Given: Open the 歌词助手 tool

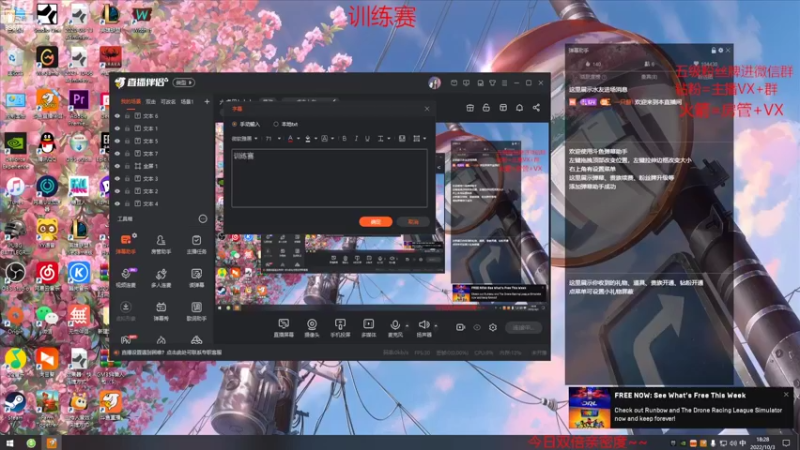Looking at the screenshot, I should coord(196,310).
